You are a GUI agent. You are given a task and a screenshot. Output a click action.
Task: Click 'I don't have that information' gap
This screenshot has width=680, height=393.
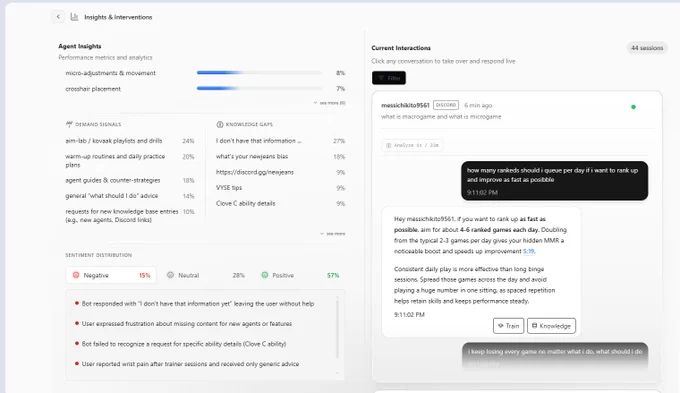[258, 141]
